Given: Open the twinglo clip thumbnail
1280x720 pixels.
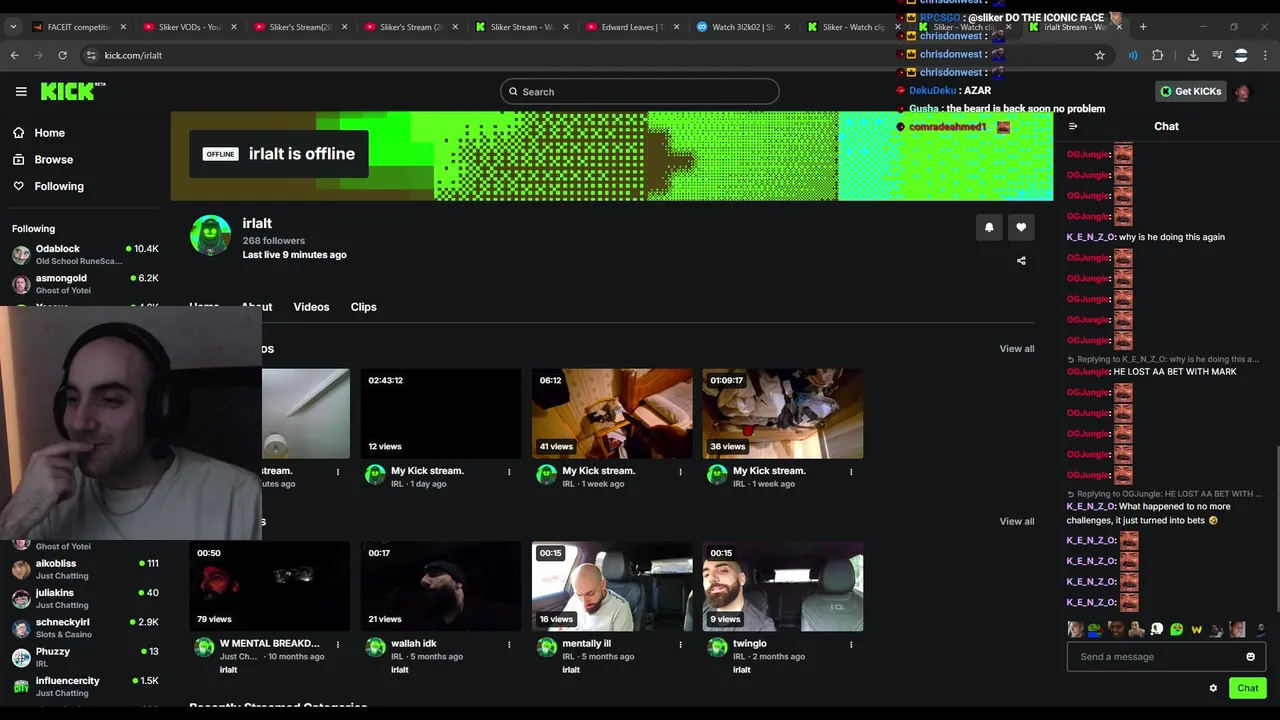Looking at the screenshot, I should [x=783, y=587].
